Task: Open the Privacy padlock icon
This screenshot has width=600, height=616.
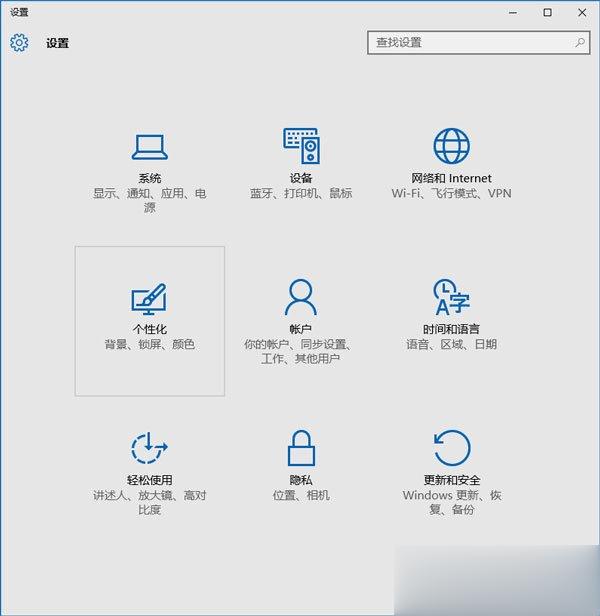Action: (x=301, y=448)
